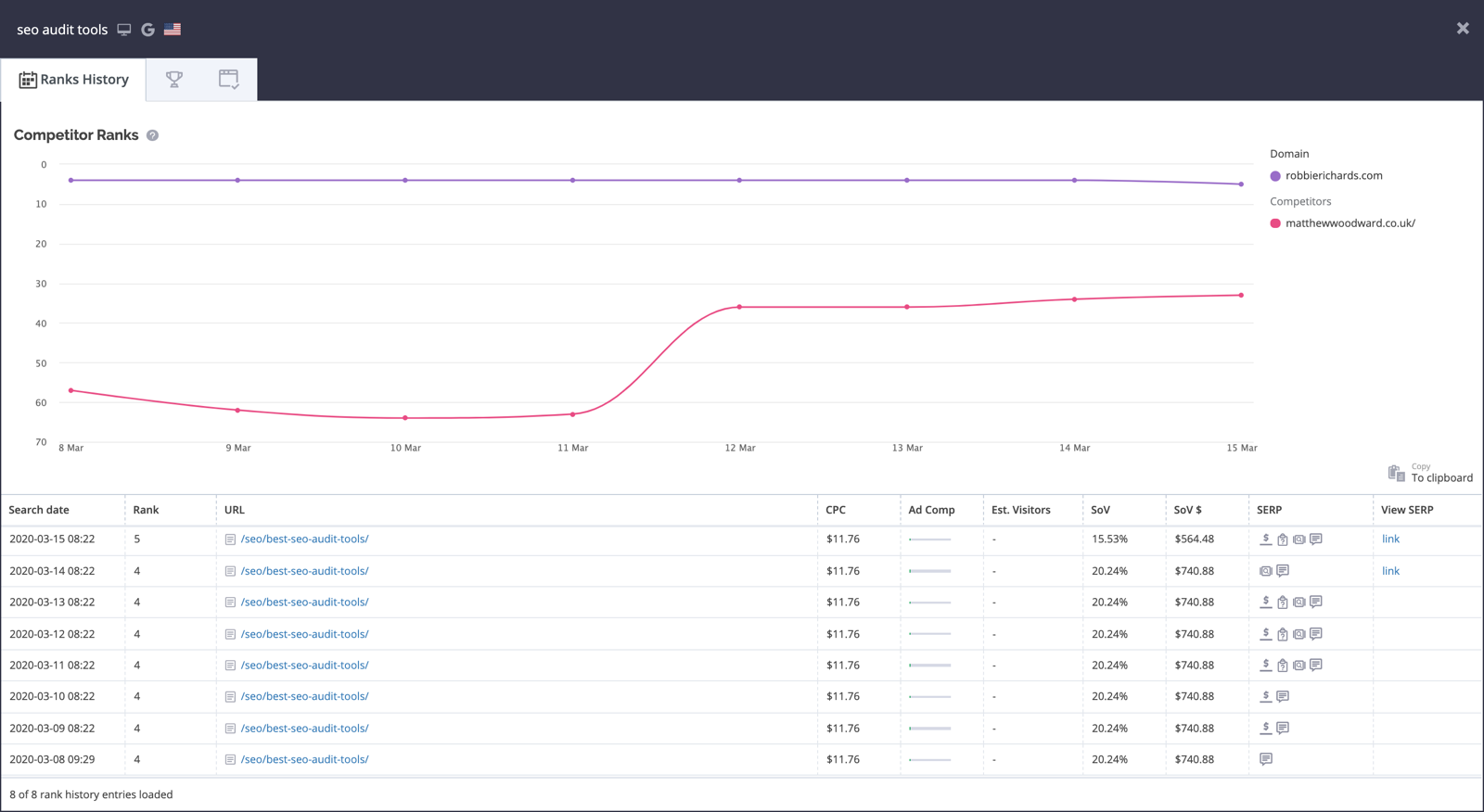Click the lone SERP speech bubble icon for 2020-03-08
The image size is (1484, 812).
coord(1266,759)
